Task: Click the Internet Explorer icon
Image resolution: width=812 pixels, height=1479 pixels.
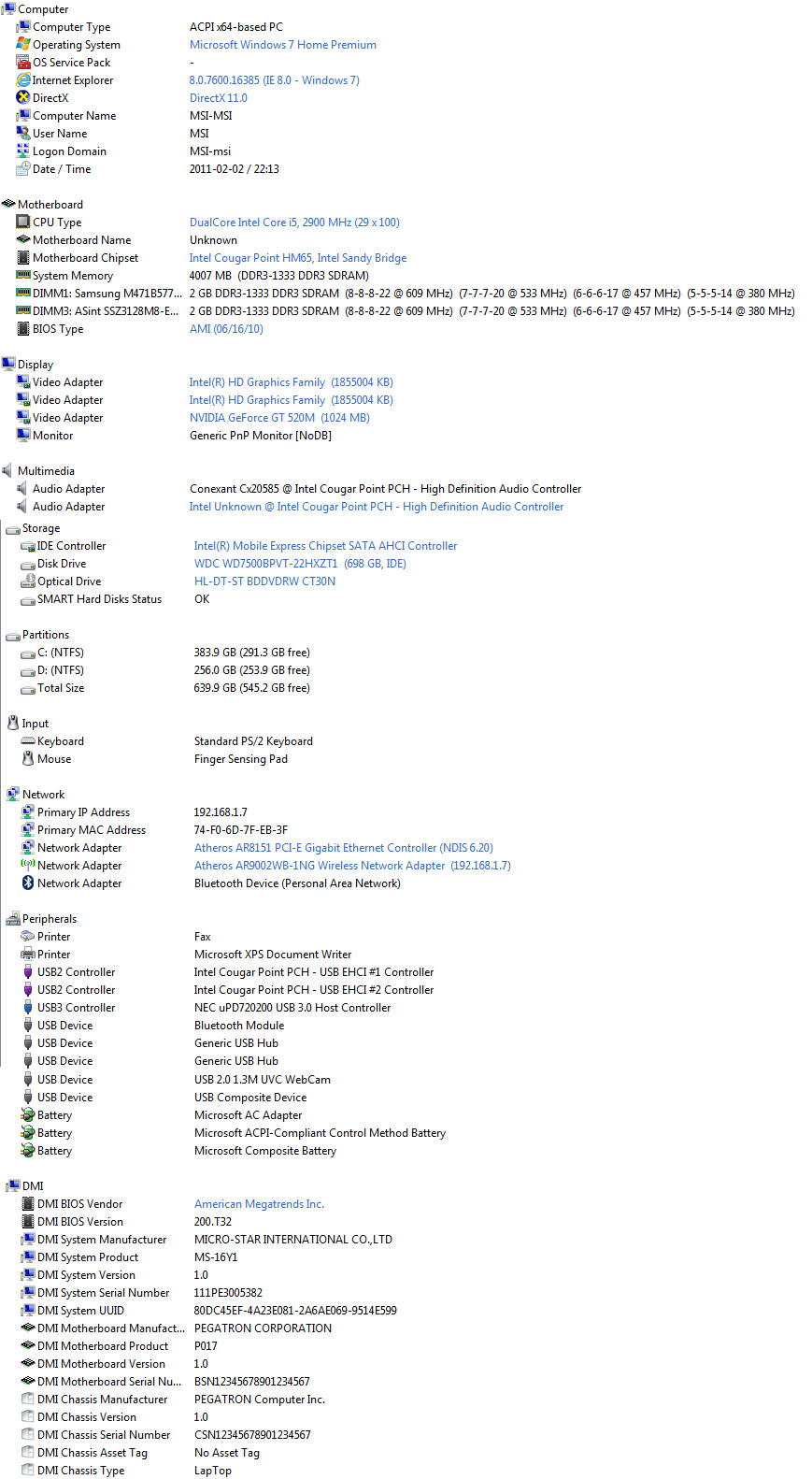Action: (x=23, y=80)
